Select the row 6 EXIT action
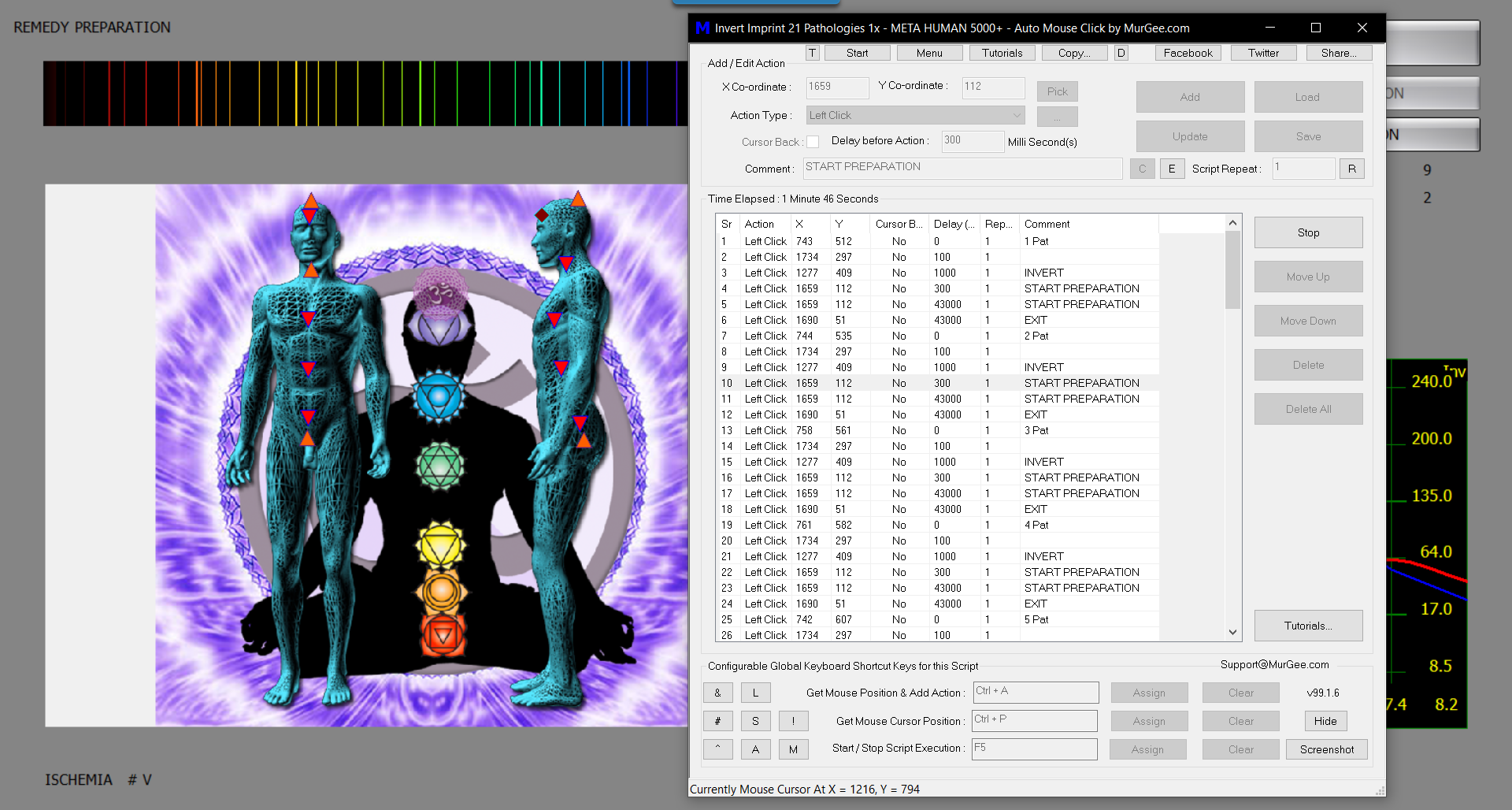The width and height of the screenshot is (1512, 810). click(937, 320)
